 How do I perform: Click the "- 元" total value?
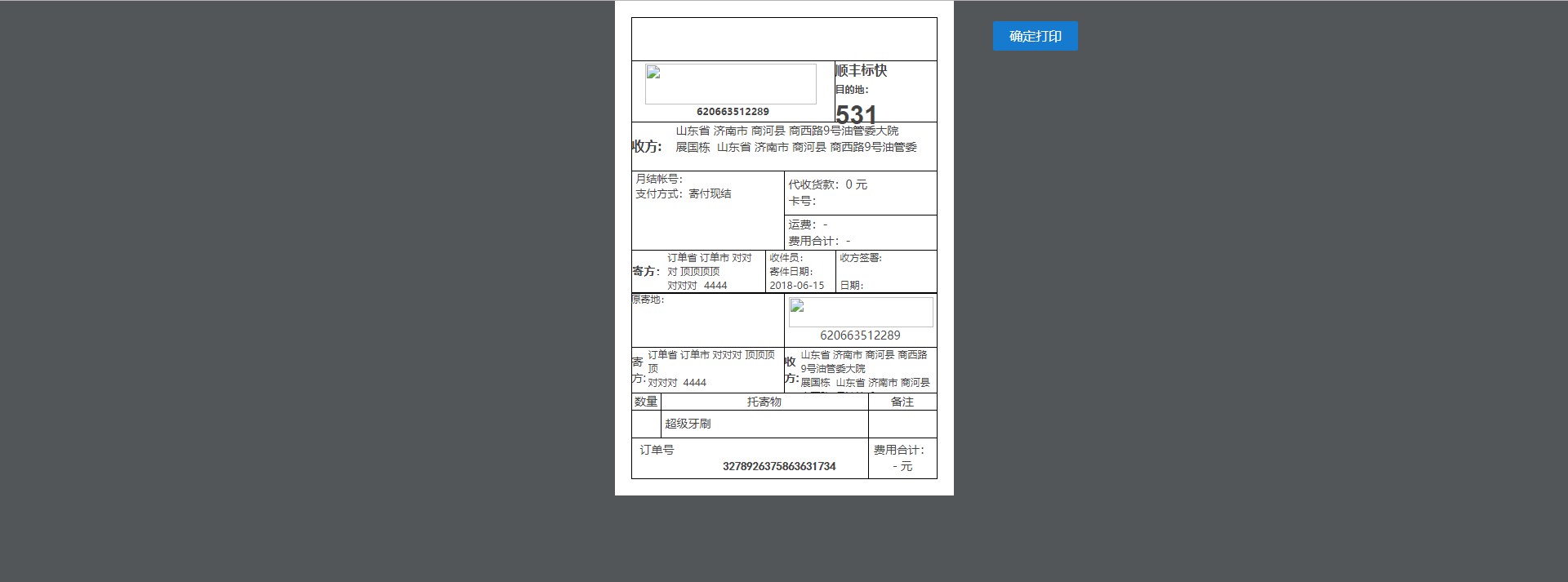tap(902, 466)
